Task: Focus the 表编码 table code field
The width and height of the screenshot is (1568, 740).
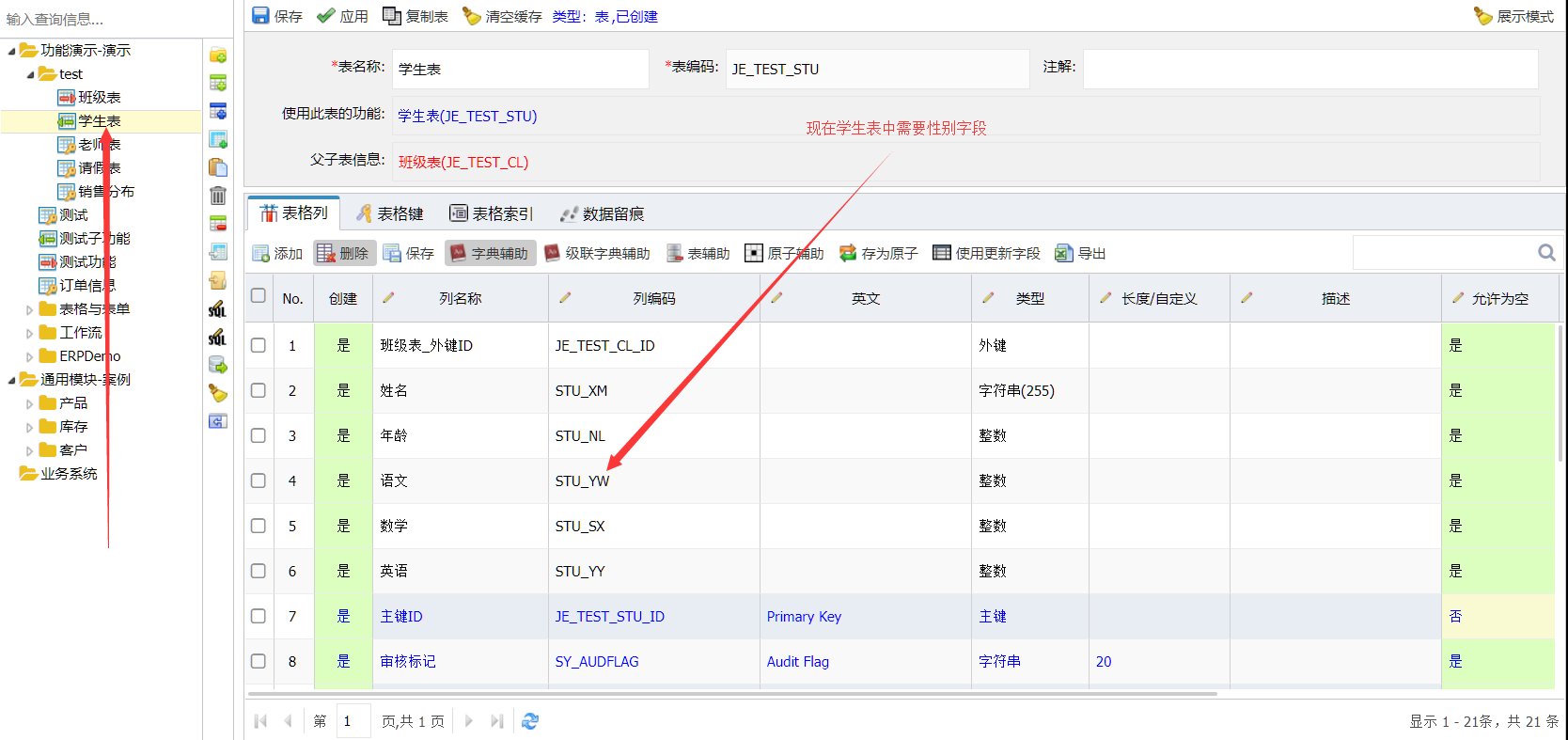Action: 878,69
